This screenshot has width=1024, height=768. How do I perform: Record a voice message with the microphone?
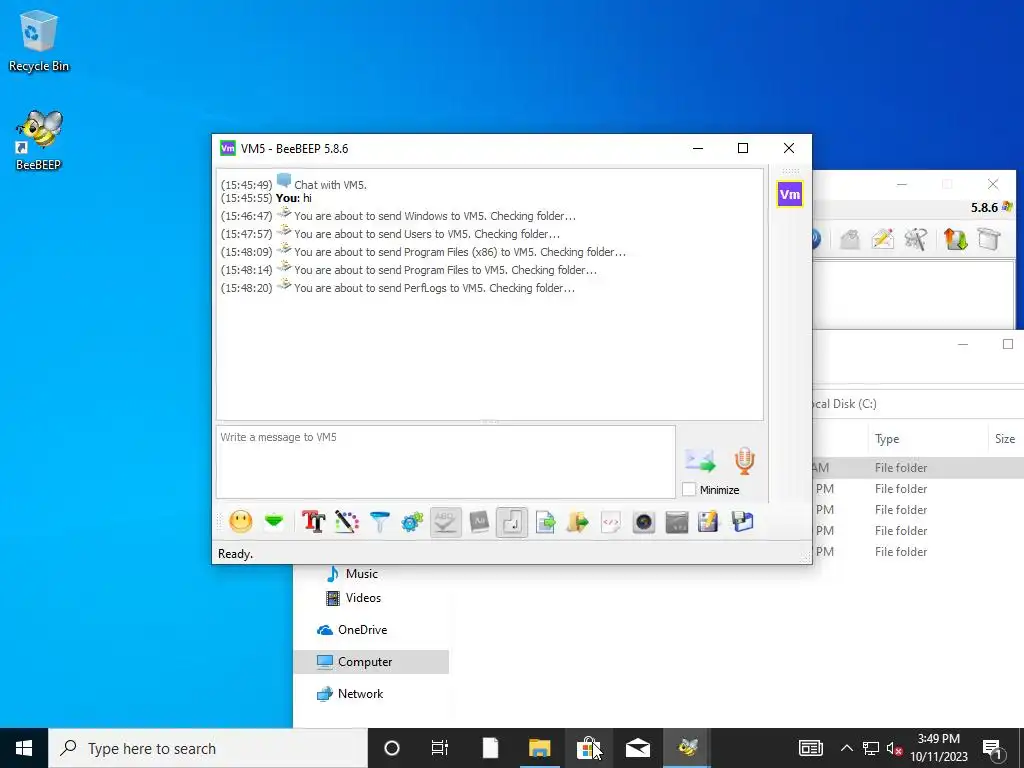744,460
